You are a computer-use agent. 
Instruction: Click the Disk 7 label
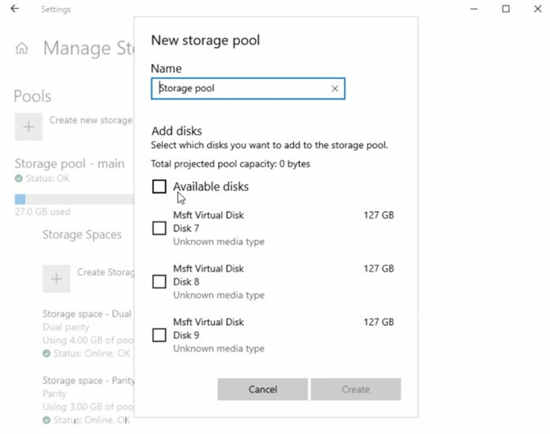186,228
